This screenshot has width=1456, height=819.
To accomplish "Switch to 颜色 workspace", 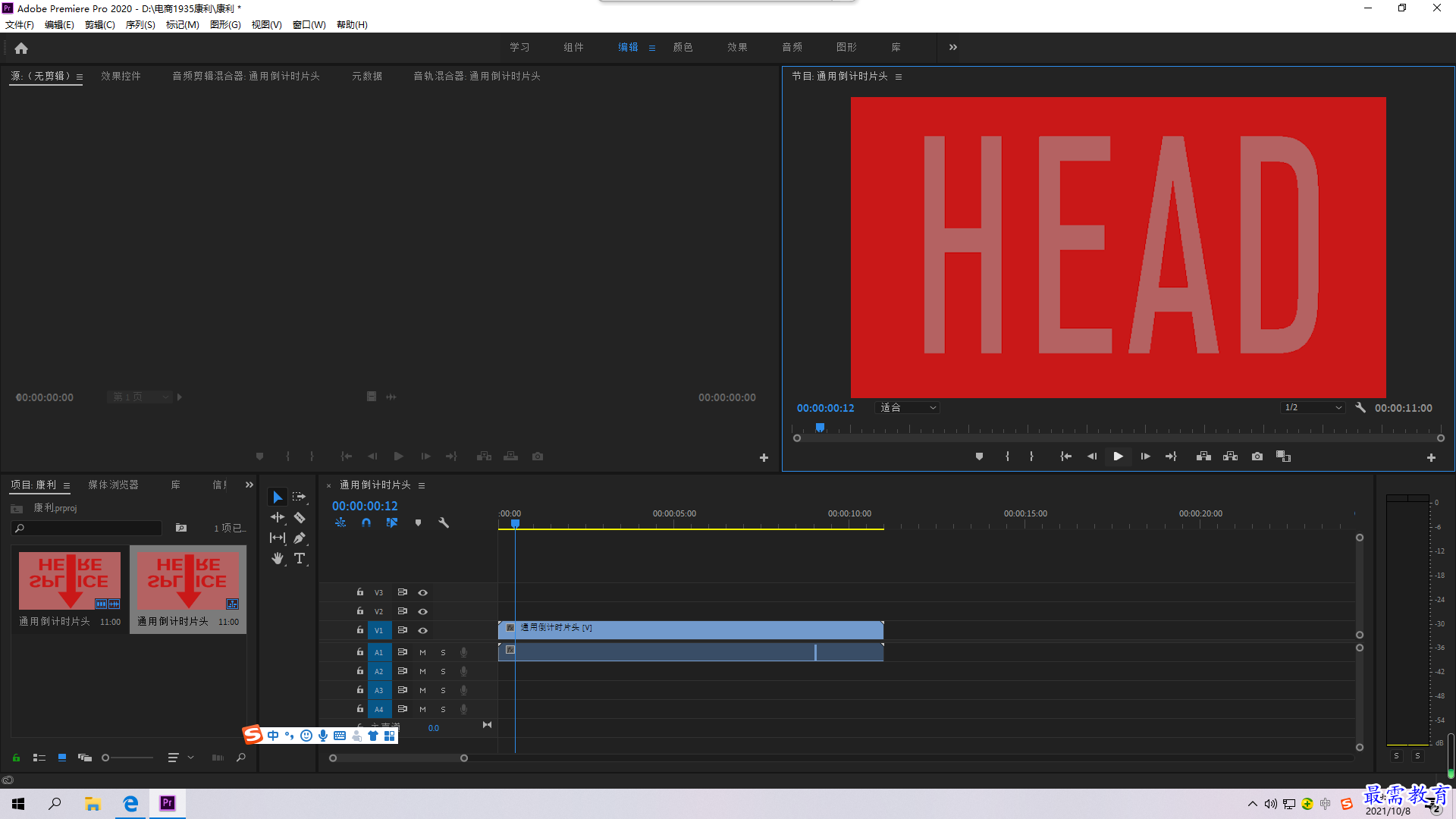I will click(683, 47).
